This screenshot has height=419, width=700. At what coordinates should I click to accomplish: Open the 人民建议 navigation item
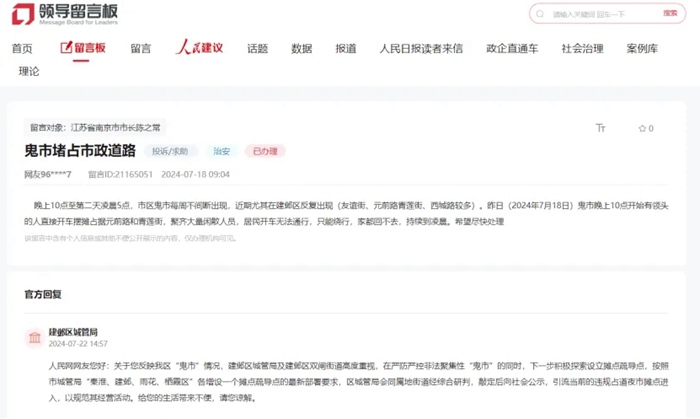[x=199, y=48]
